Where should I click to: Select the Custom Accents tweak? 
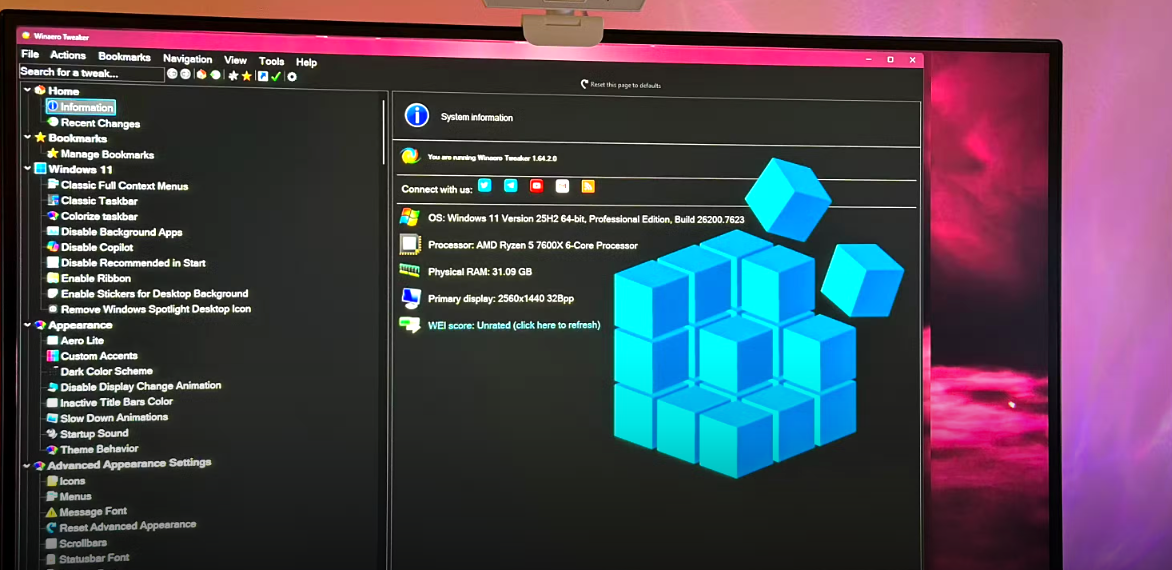[x=99, y=356]
